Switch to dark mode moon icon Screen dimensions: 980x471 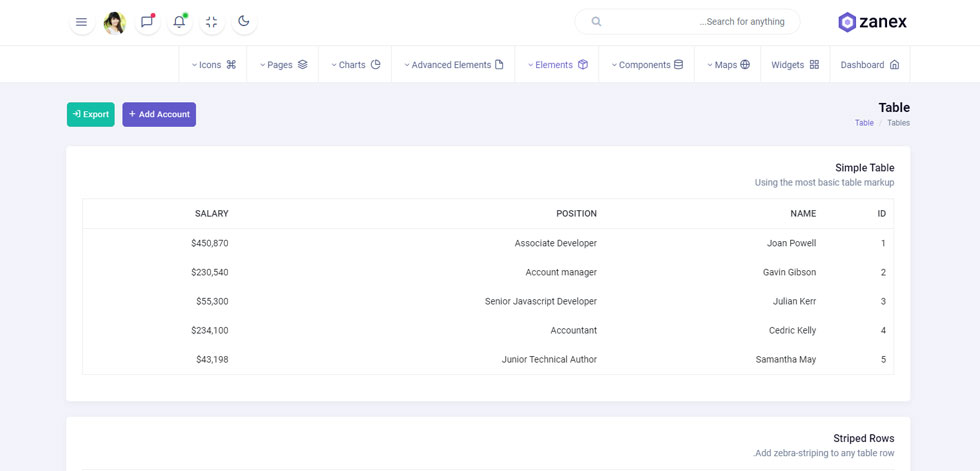pos(244,22)
